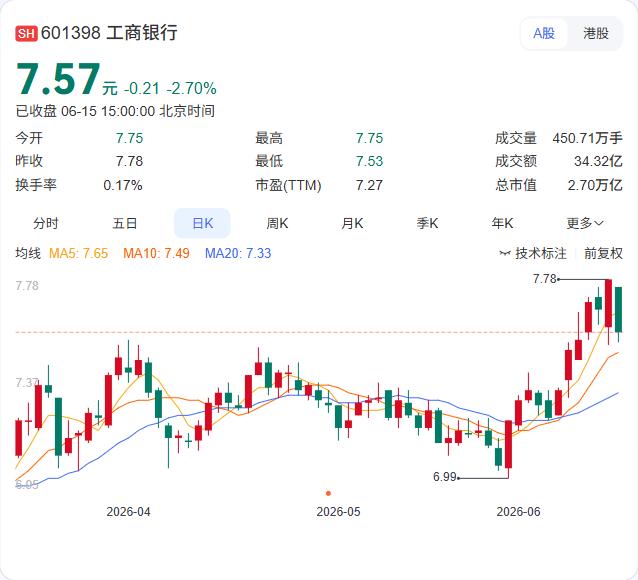The image size is (638, 580).
Task: Click the 今开 value 7.75
Action: [x=129, y=138]
